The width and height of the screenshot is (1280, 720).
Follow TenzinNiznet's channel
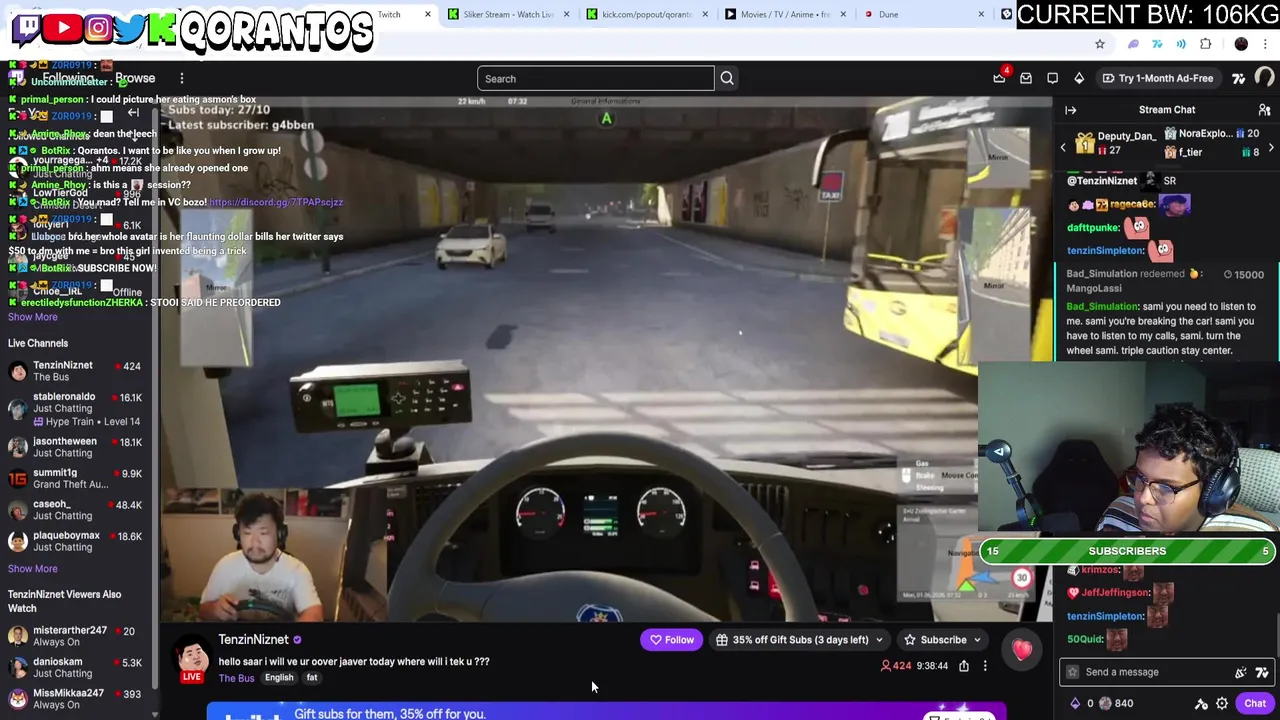pyautogui.click(x=672, y=640)
